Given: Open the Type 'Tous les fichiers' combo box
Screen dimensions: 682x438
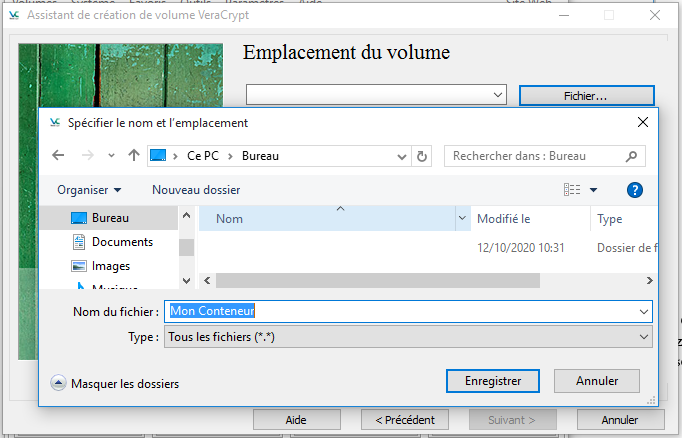Looking at the screenshot, I should click(x=408, y=337).
